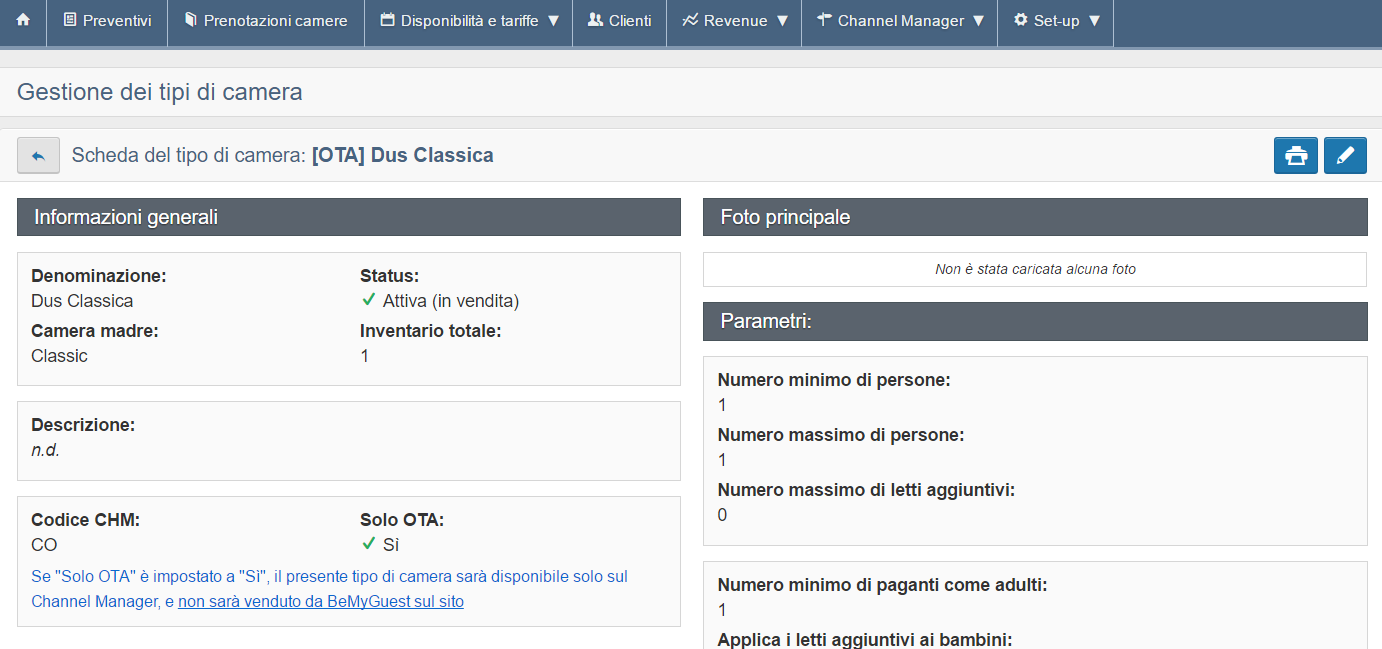Click 'non sarà venduto da BeMyGuest' link
Screen dimensions: 1382x649
(320, 602)
